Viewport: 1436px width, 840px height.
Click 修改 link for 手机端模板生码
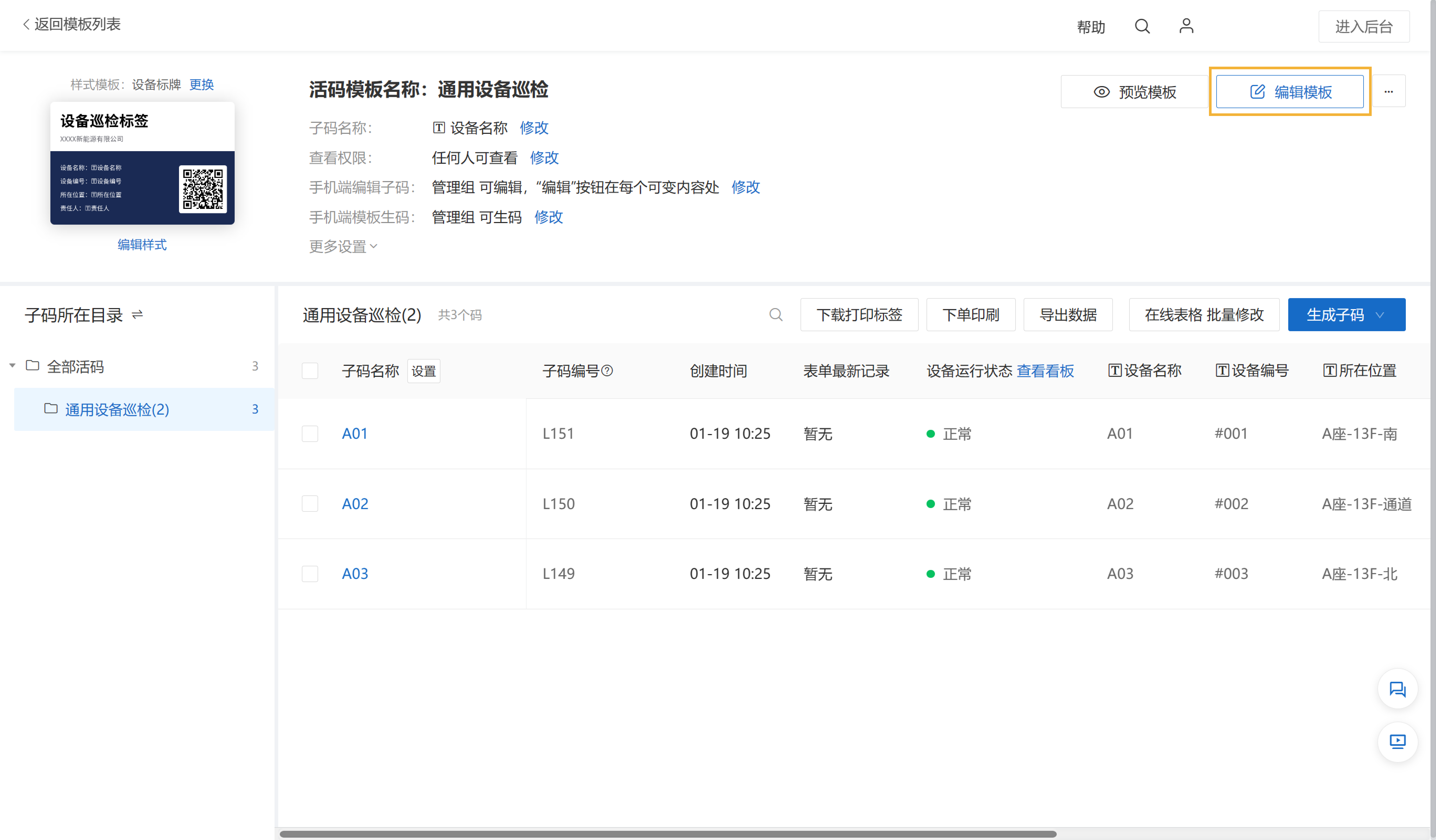click(549, 216)
